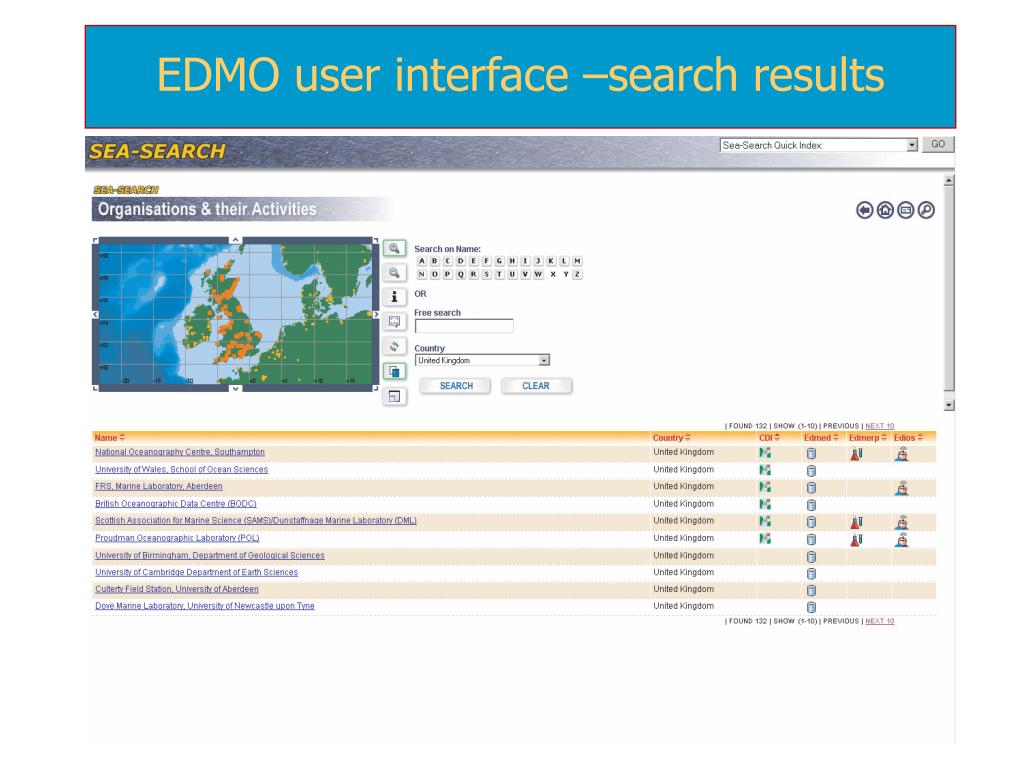Image resolution: width=1024 pixels, height=768 pixels.
Task: Open National Oceanography Centre, Southampton link
Action: click(180, 452)
